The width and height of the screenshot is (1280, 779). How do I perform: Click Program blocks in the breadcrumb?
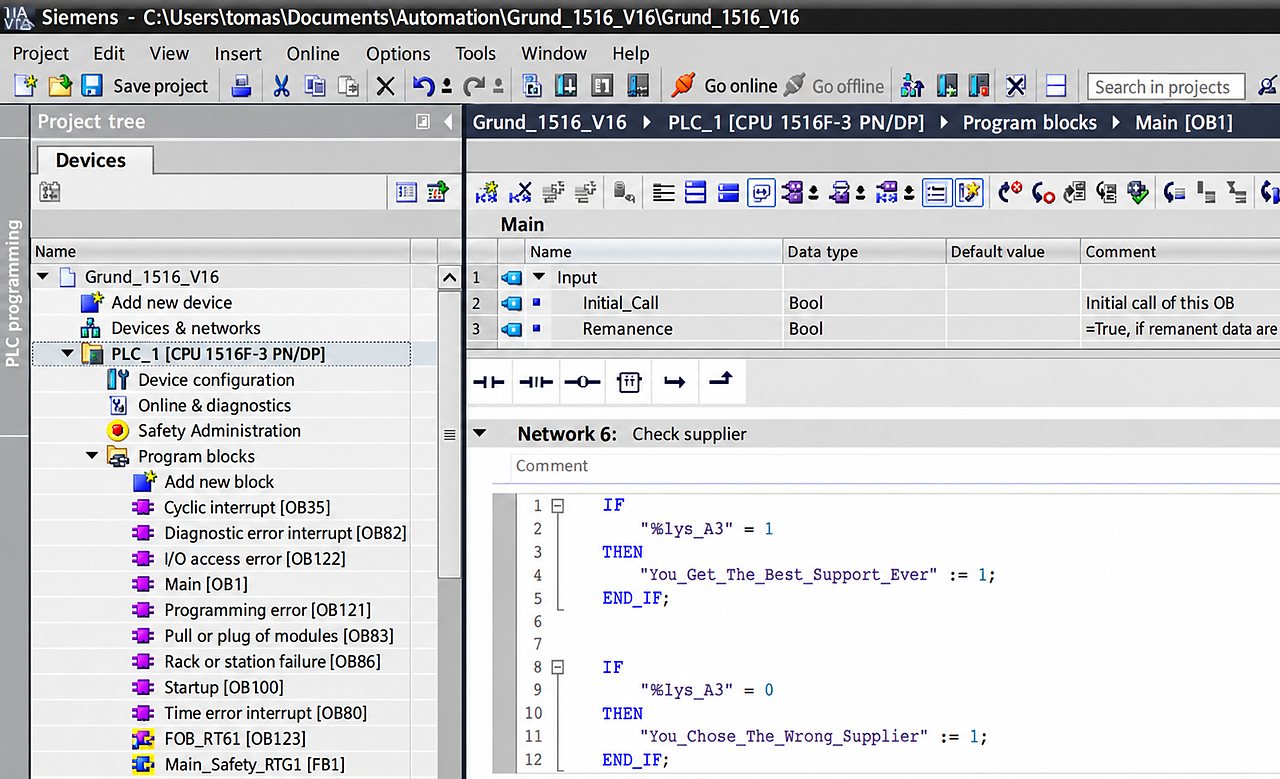point(1030,123)
